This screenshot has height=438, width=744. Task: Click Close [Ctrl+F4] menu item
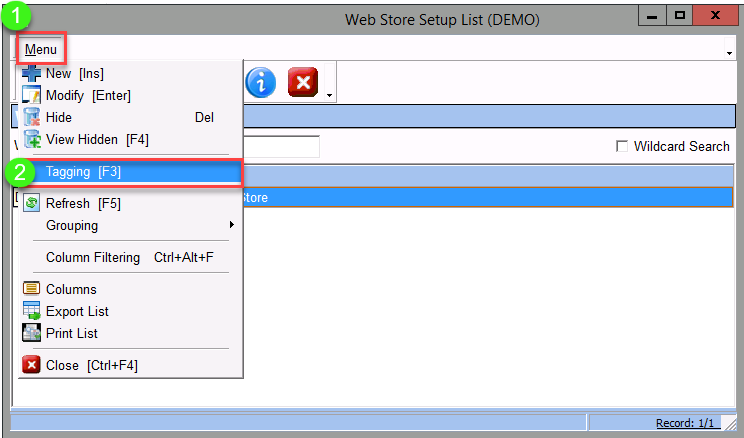pyautogui.click(x=91, y=365)
